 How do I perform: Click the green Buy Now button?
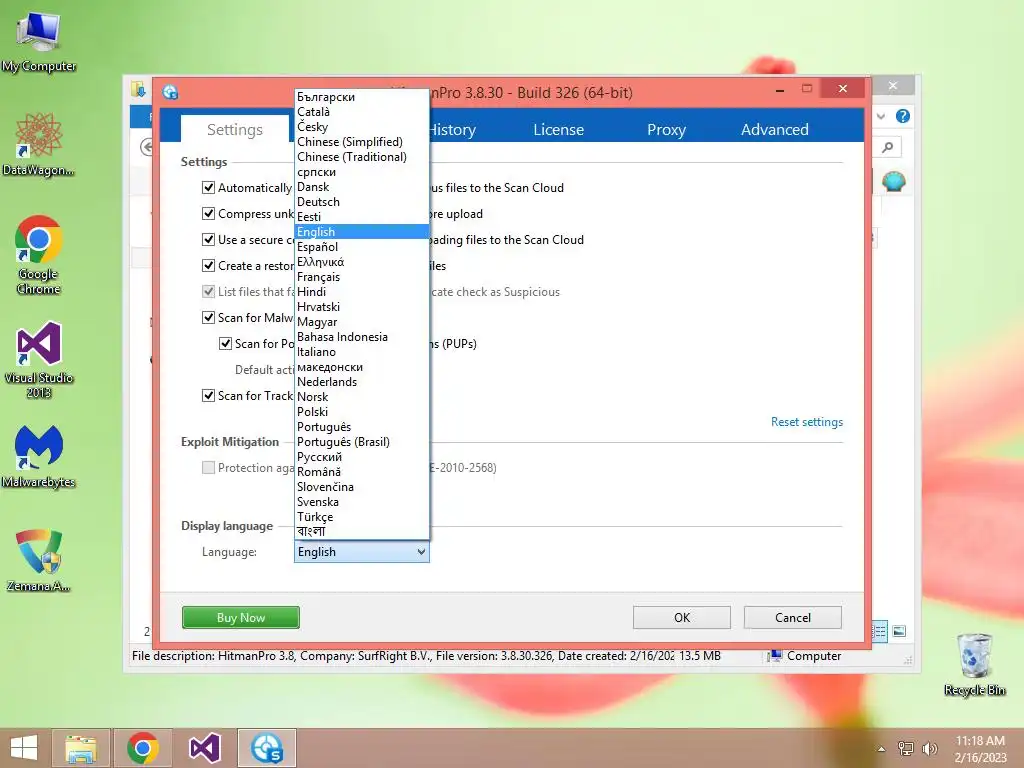click(x=241, y=617)
